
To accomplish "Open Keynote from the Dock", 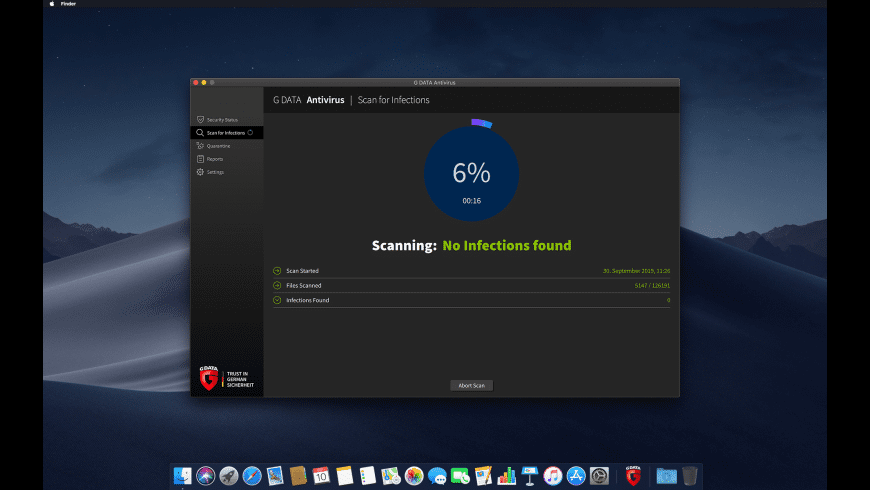I will [530, 476].
